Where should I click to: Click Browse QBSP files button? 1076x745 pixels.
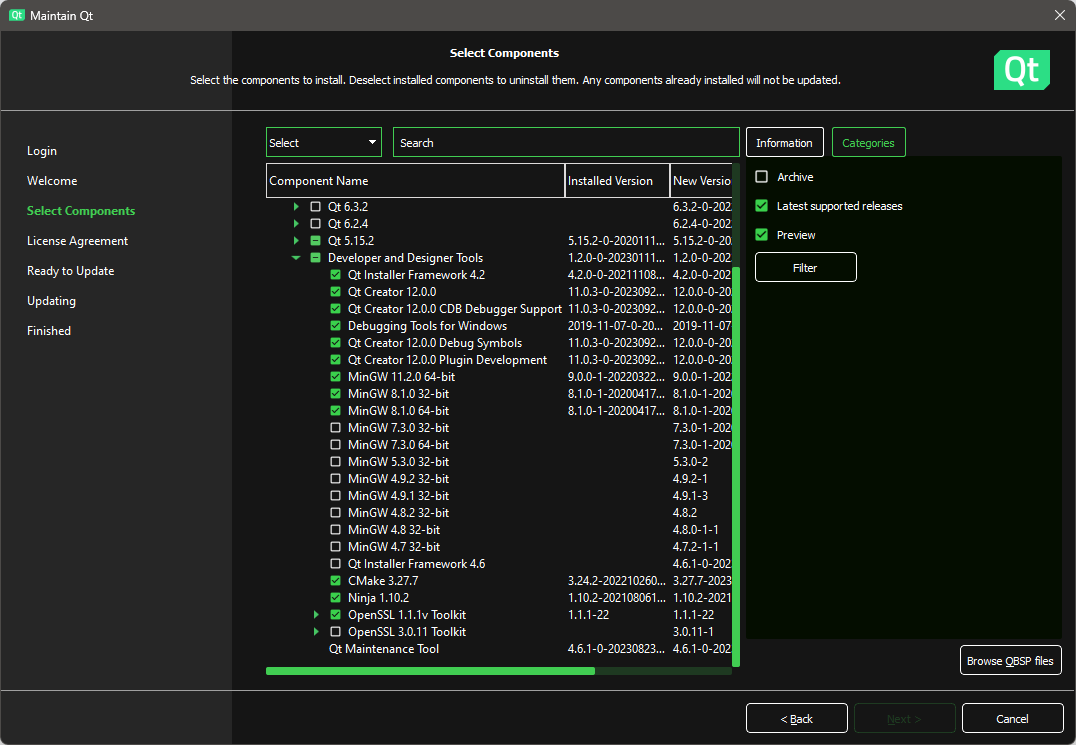(x=1010, y=661)
